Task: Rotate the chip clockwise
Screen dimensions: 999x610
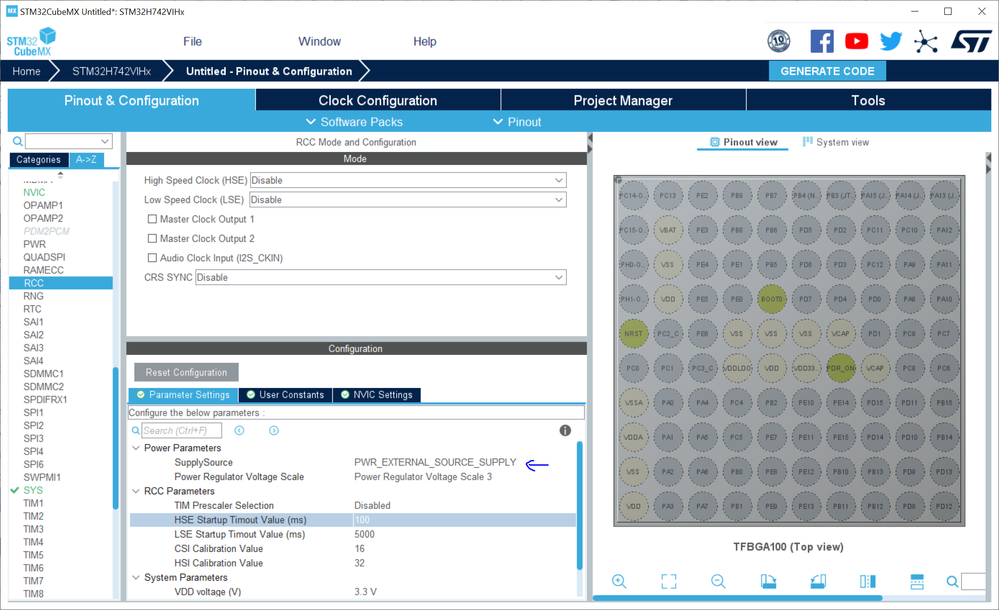Action: pos(768,581)
